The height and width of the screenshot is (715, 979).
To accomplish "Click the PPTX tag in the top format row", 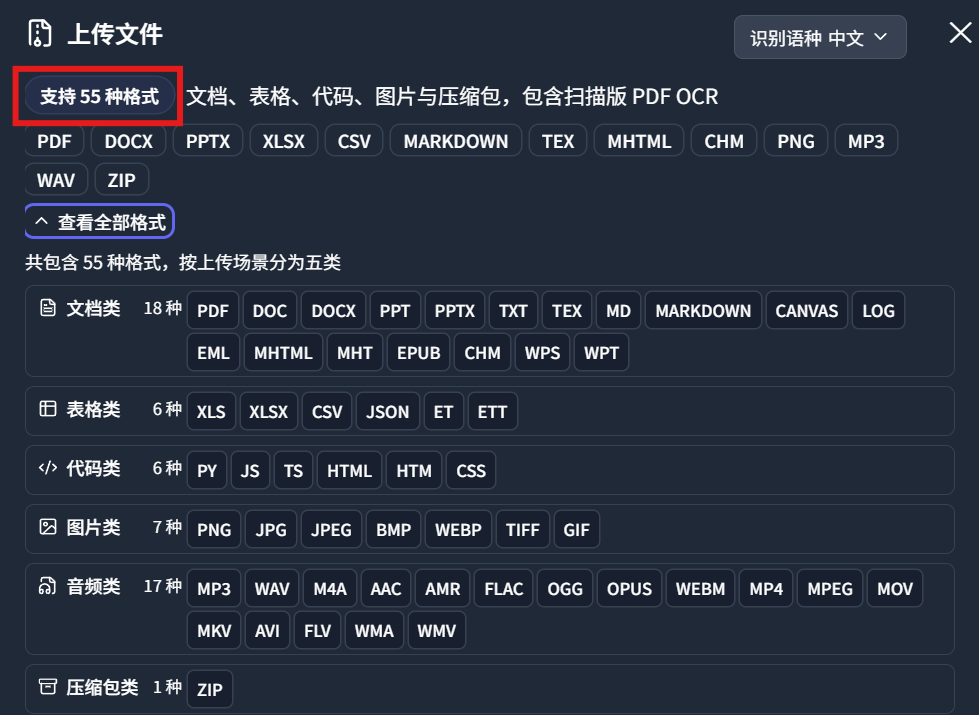I will [x=208, y=141].
